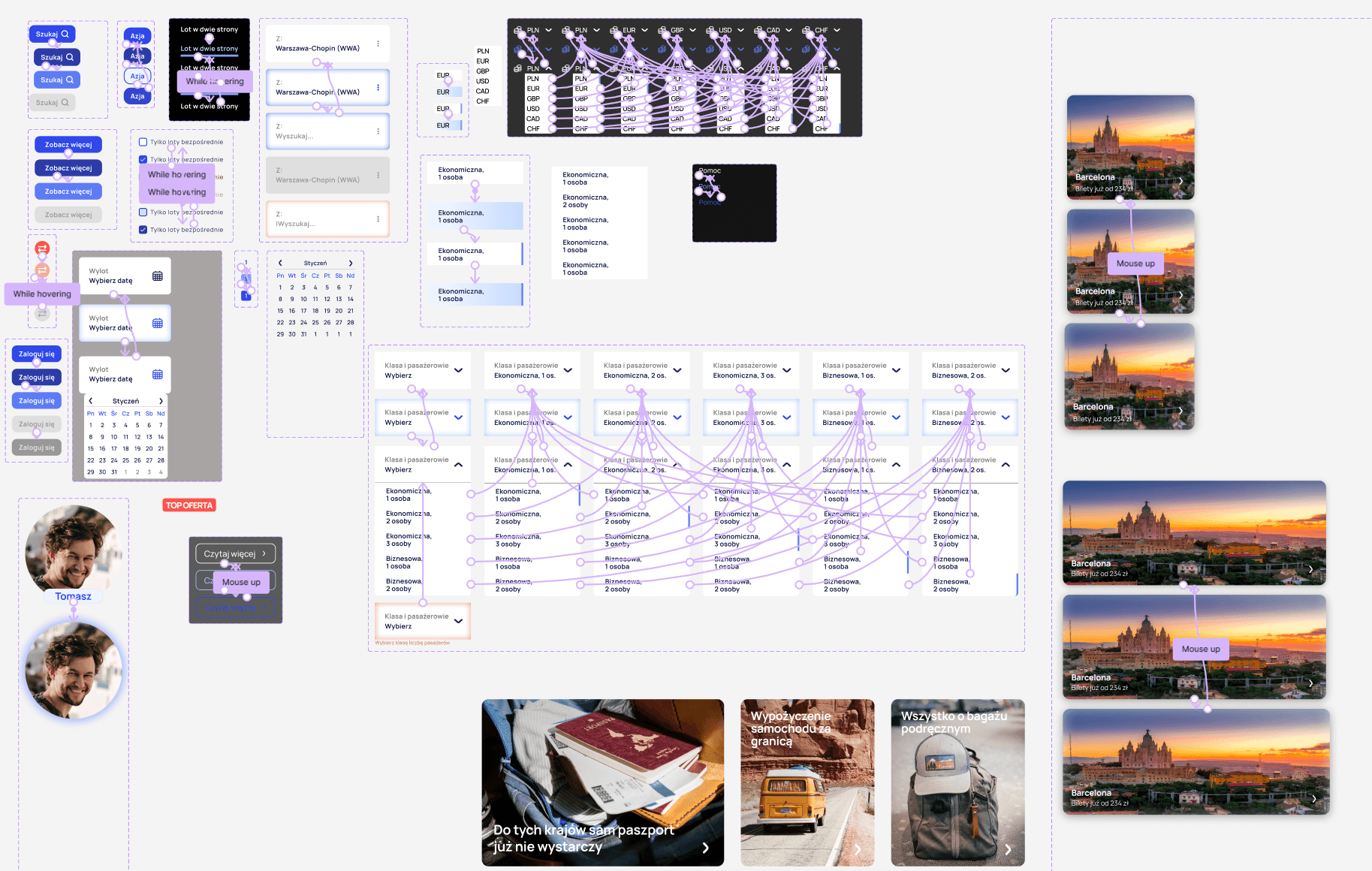Choose Biznesowa, 2 osoby under the open Wybierz dropdown
This screenshot has width=1372, height=871.
(423, 585)
